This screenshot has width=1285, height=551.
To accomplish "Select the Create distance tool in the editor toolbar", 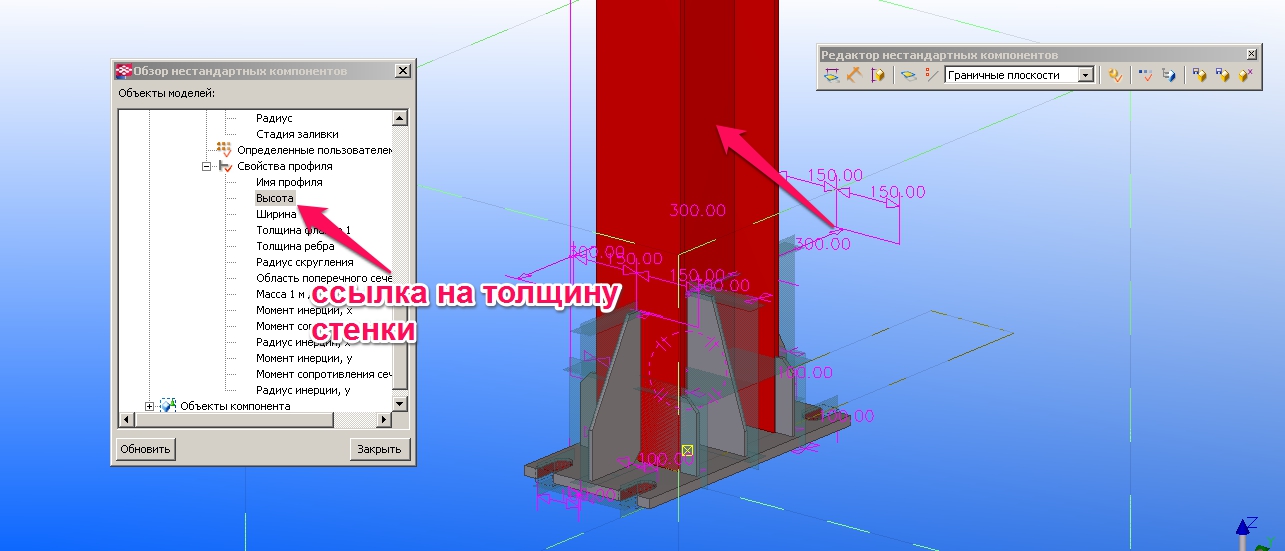I will [x=831, y=75].
